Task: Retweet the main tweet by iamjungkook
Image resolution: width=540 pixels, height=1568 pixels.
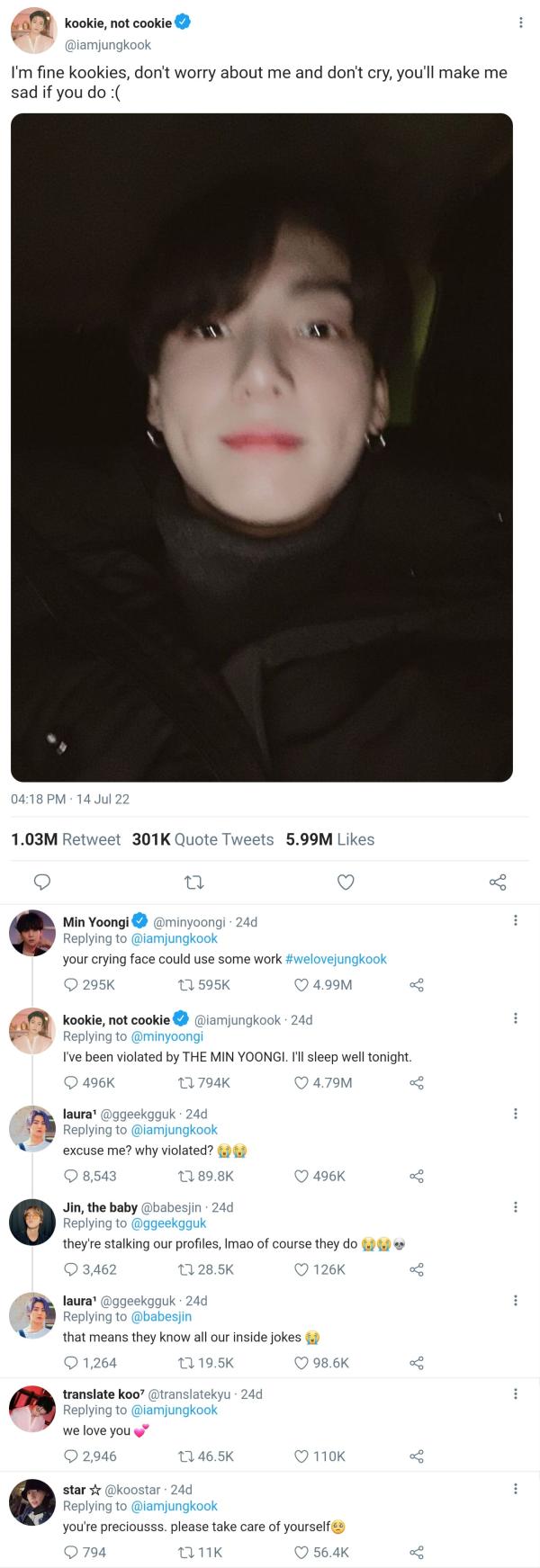Action: [x=193, y=882]
